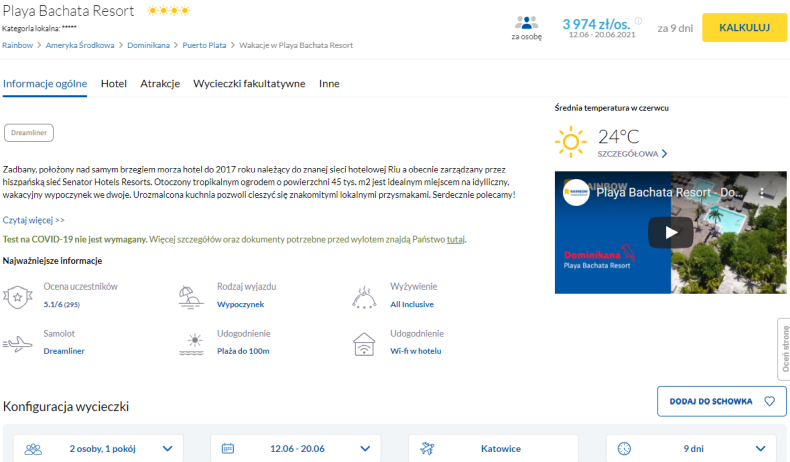Open the Oceń stronę side tab
Screen dimensions: 790x462
tap(784, 349)
